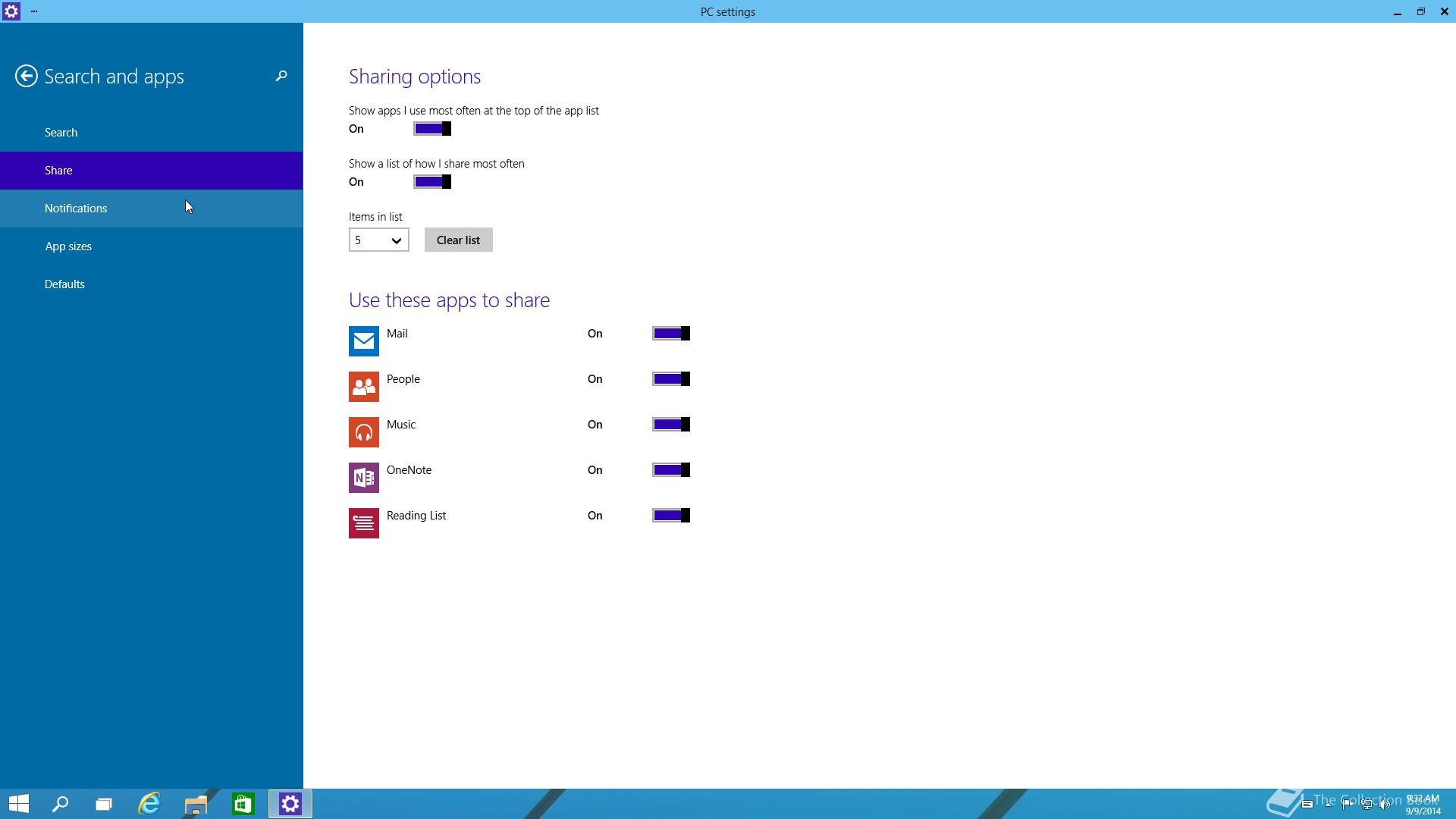Open App sizes in the sidebar
The width and height of the screenshot is (1456, 819).
point(152,246)
